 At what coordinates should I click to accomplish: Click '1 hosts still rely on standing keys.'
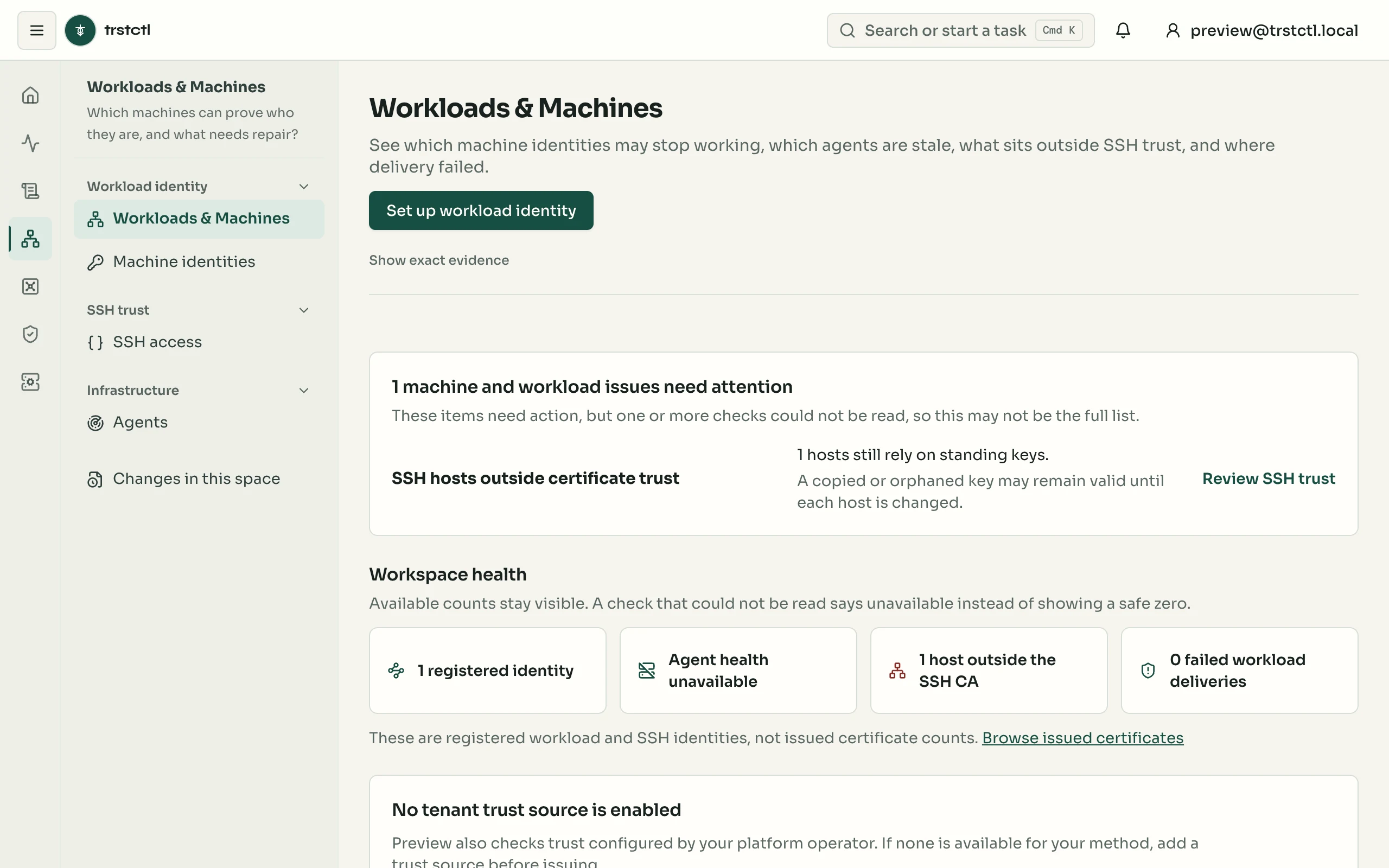[x=922, y=455]
